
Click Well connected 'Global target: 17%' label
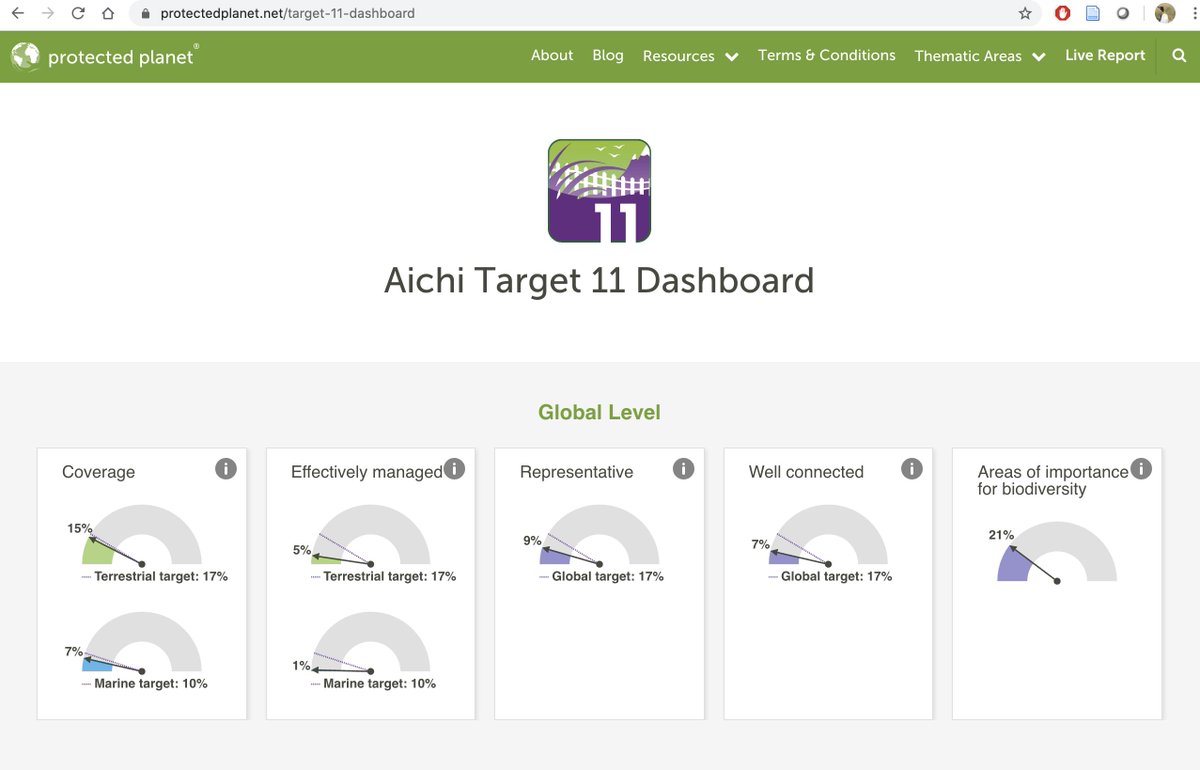point(837,577)
